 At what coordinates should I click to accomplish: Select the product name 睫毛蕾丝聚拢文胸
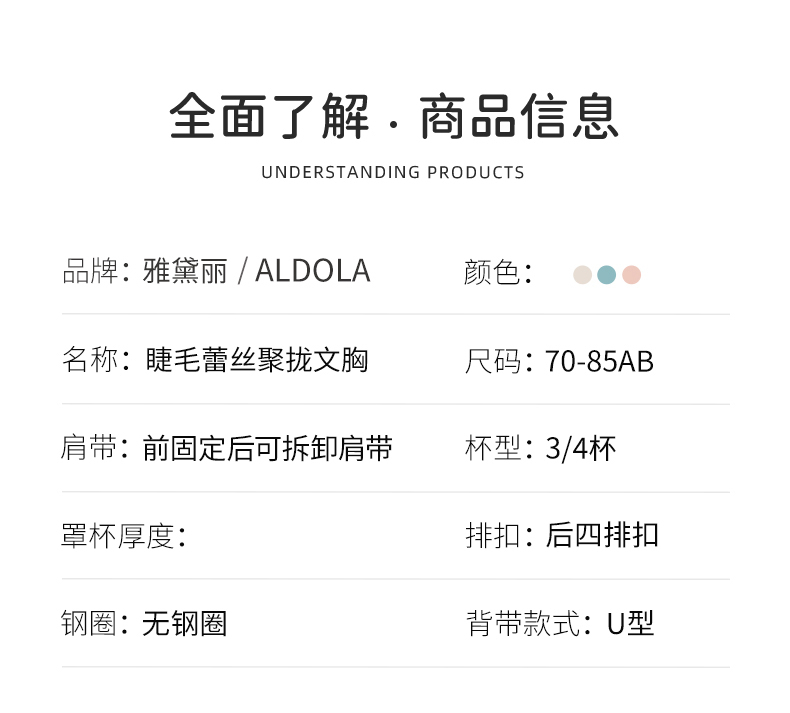pos(255,360)
